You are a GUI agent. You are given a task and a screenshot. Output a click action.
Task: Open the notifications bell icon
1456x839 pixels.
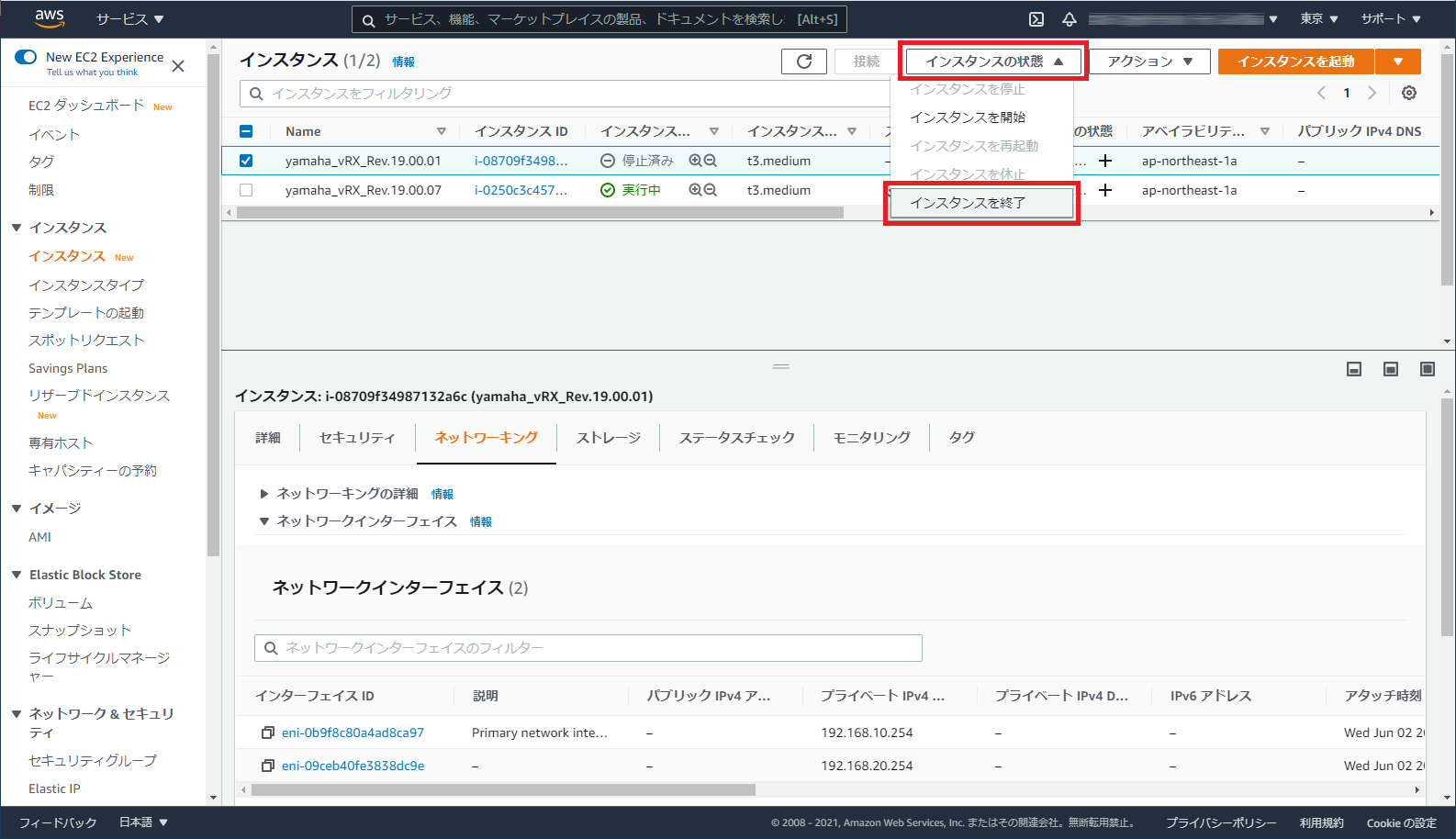click(x=1070, y=19)
